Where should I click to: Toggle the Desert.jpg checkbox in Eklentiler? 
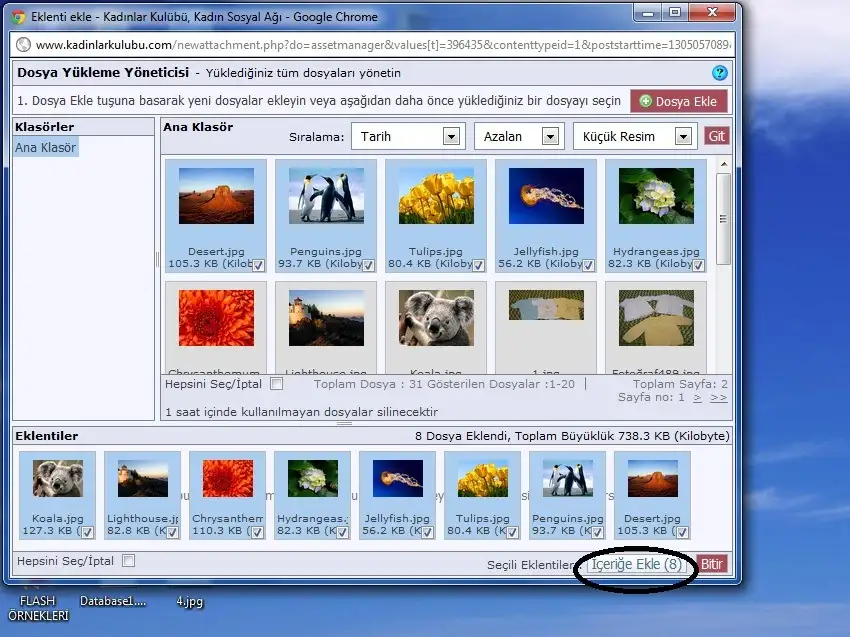click(x=682, y=532)
